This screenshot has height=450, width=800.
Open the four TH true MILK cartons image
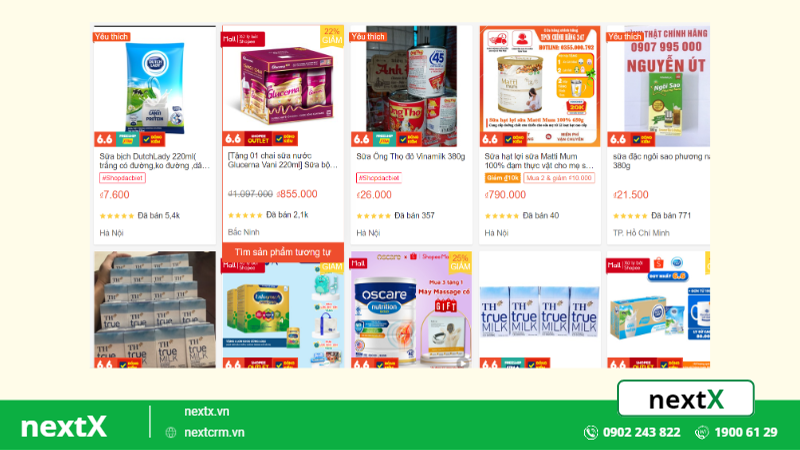point(540,310)
